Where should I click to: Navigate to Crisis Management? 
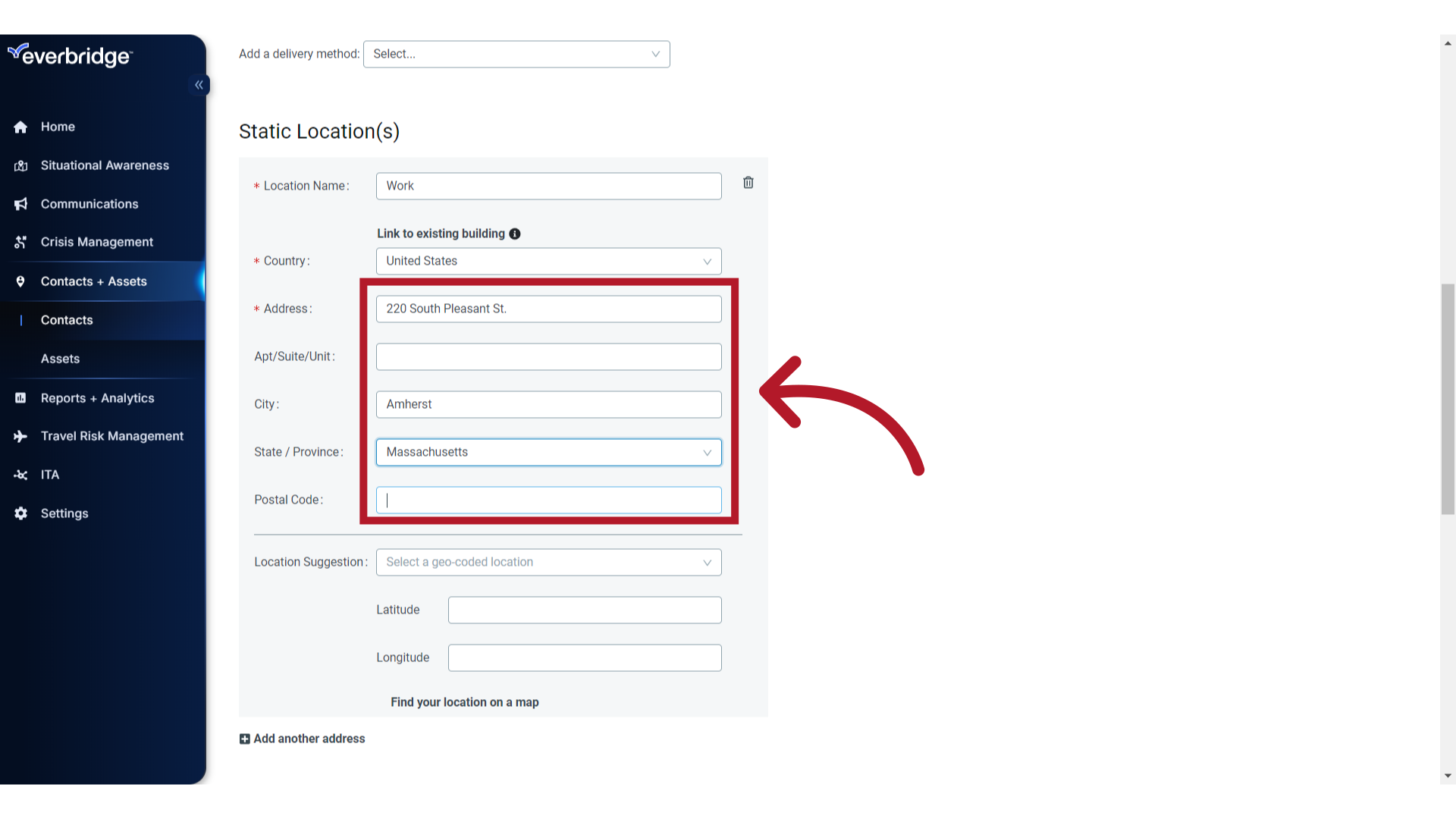point(97,241)
